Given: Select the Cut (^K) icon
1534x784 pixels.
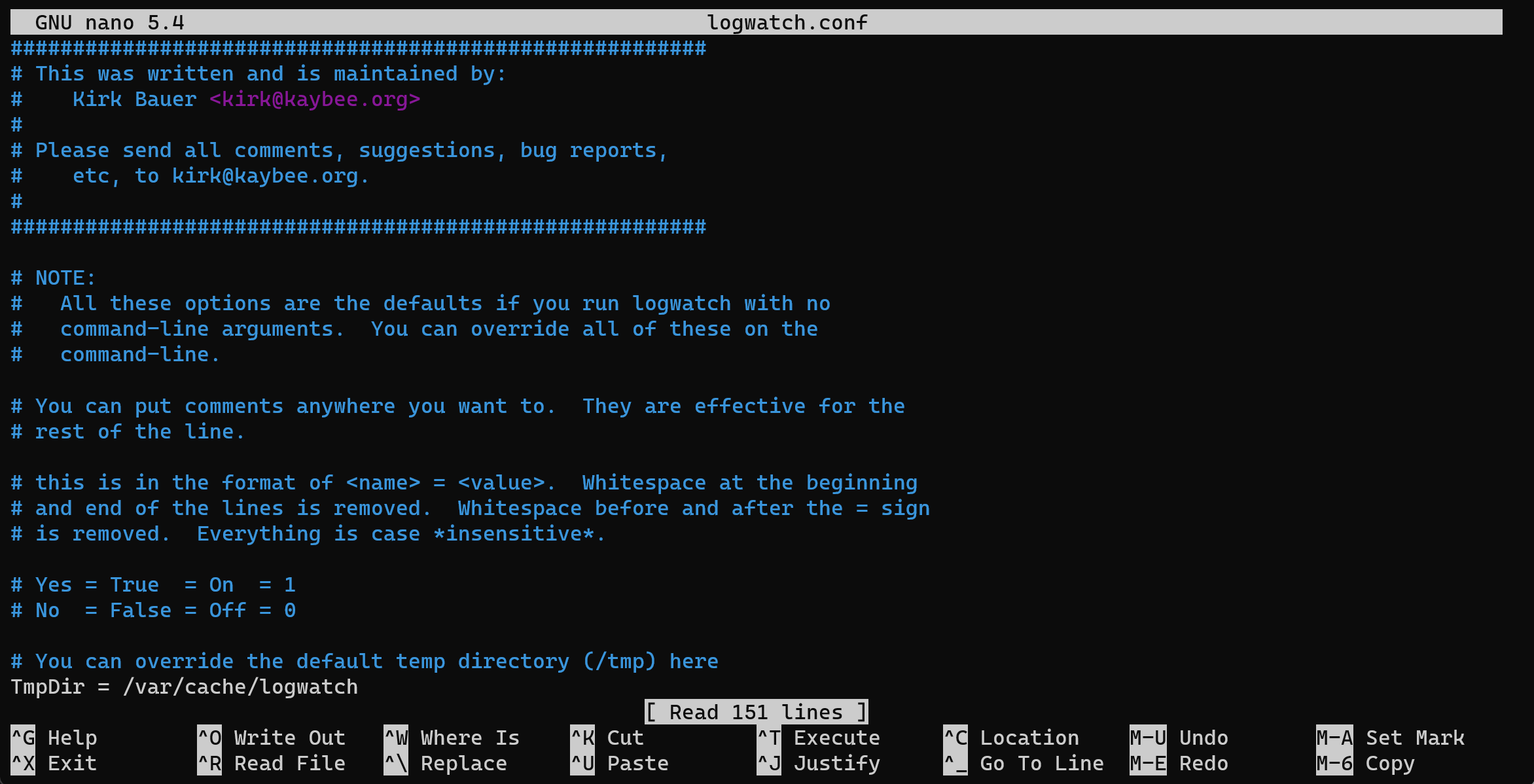Looking at the screenshot, I should pos(578,738).
